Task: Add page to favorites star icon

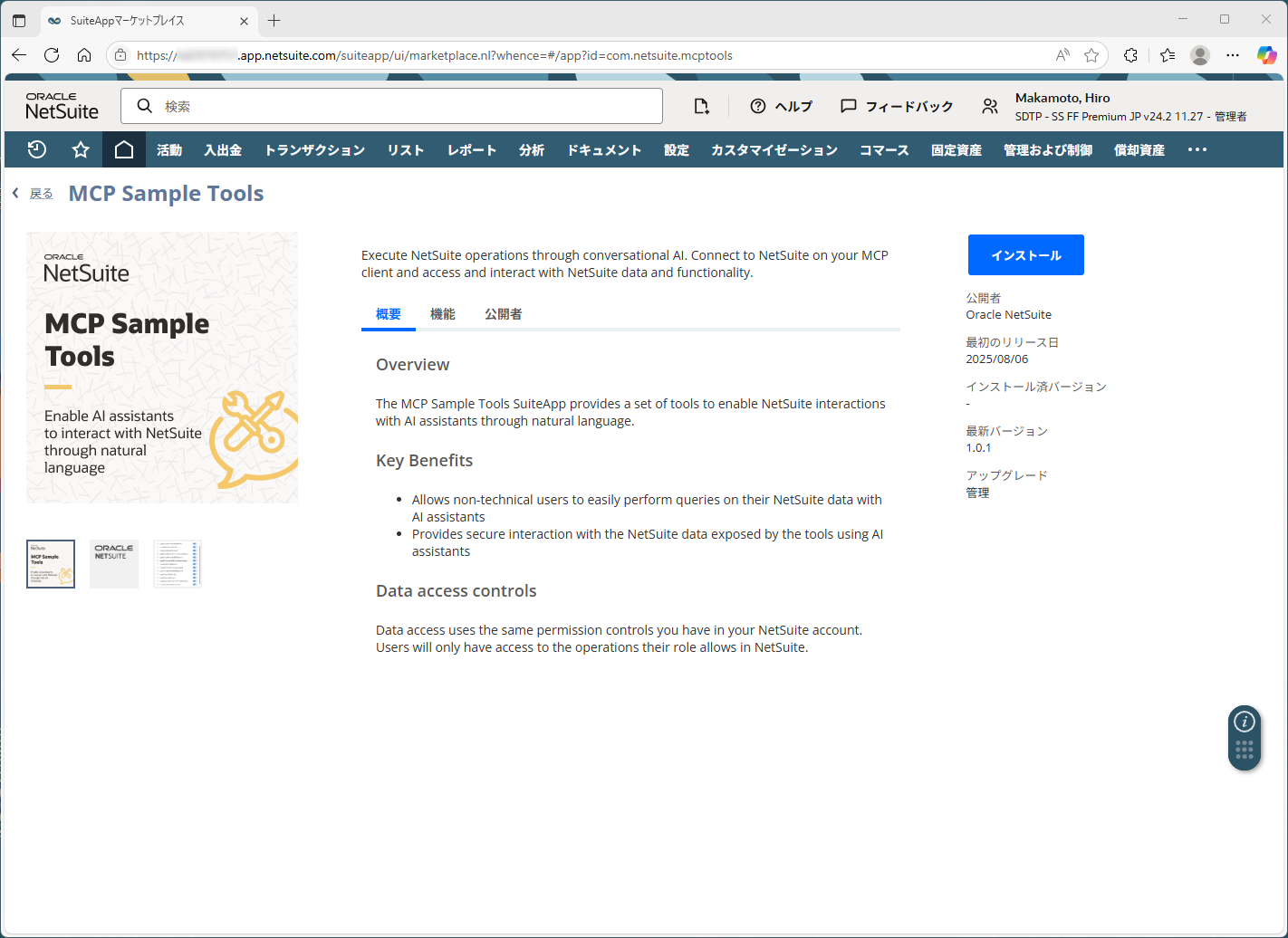Action: [x=1091, y=55]
